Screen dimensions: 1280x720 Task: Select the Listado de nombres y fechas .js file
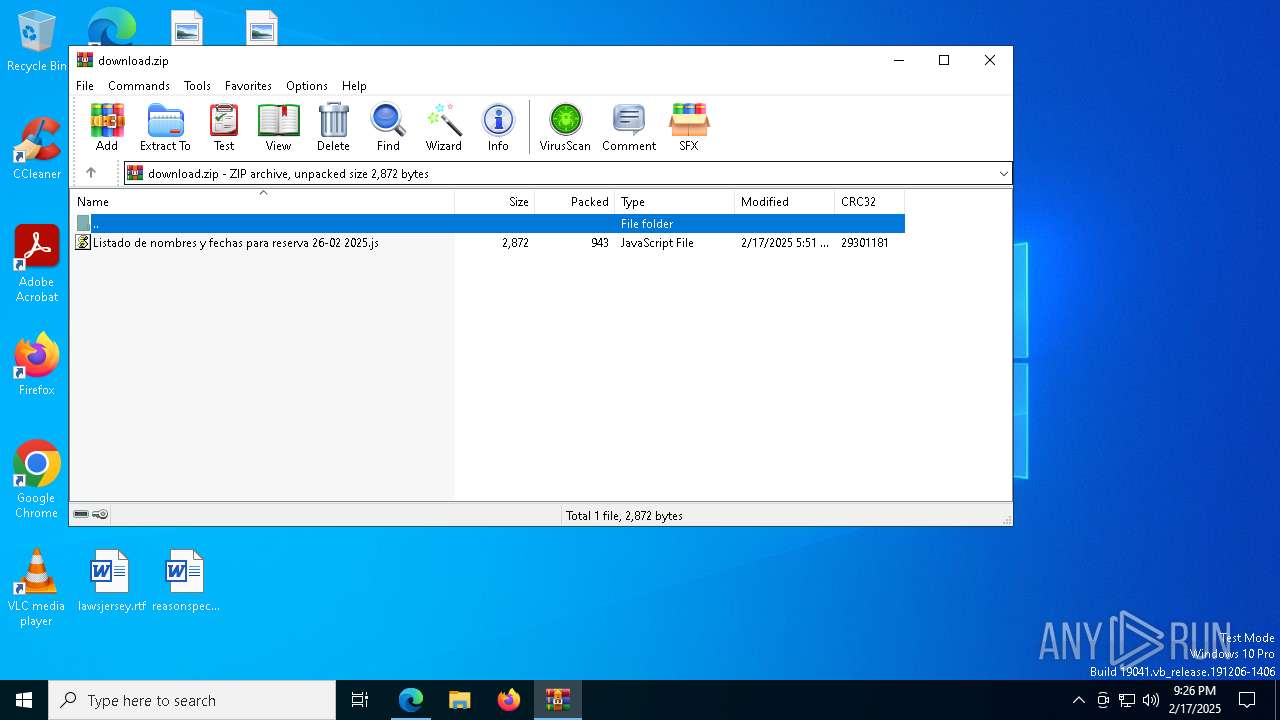coord(235,243)
